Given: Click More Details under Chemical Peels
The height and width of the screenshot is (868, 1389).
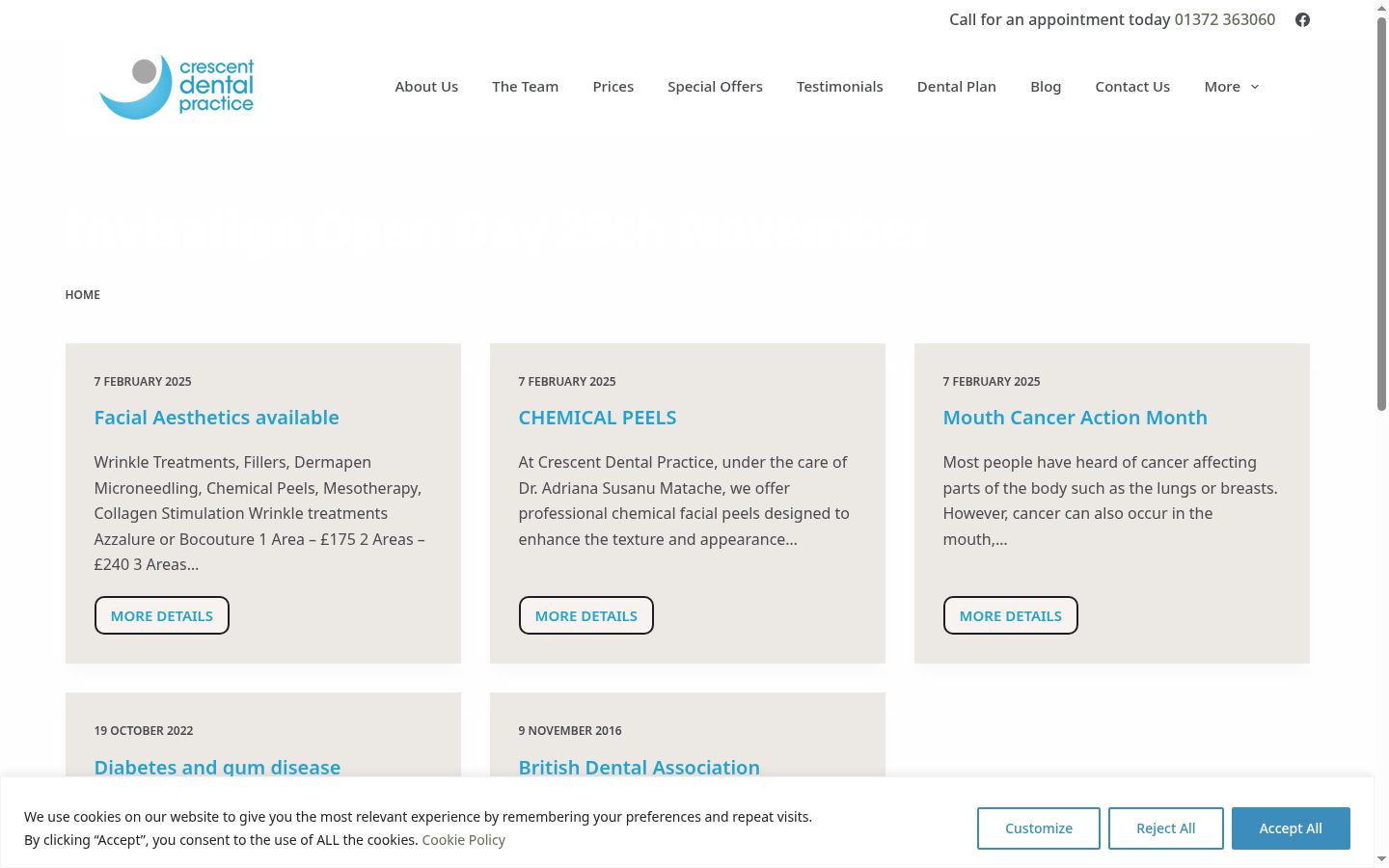Looking at the screenshot, I should (586, 615).
